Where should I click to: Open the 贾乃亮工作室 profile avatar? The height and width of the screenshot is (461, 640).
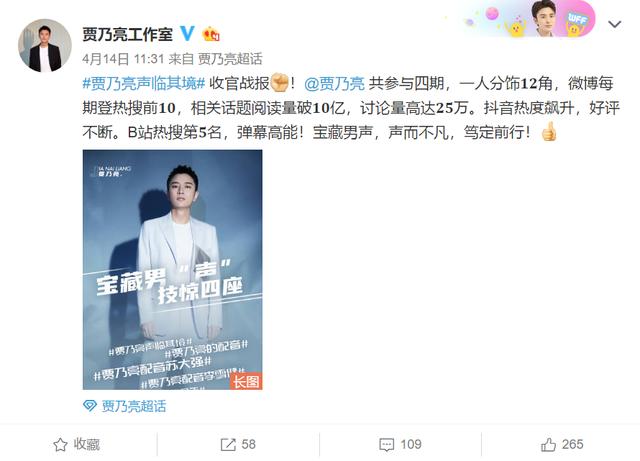tap(45, 45)
